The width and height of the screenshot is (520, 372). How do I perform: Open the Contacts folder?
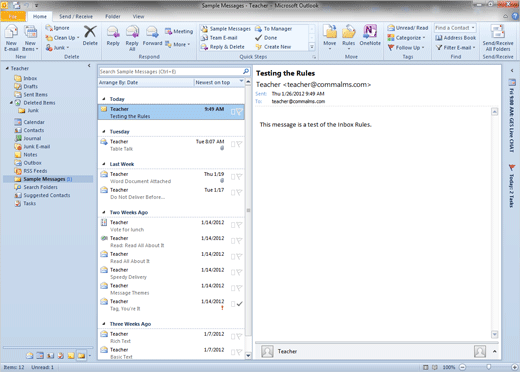[x=33, y=130]
